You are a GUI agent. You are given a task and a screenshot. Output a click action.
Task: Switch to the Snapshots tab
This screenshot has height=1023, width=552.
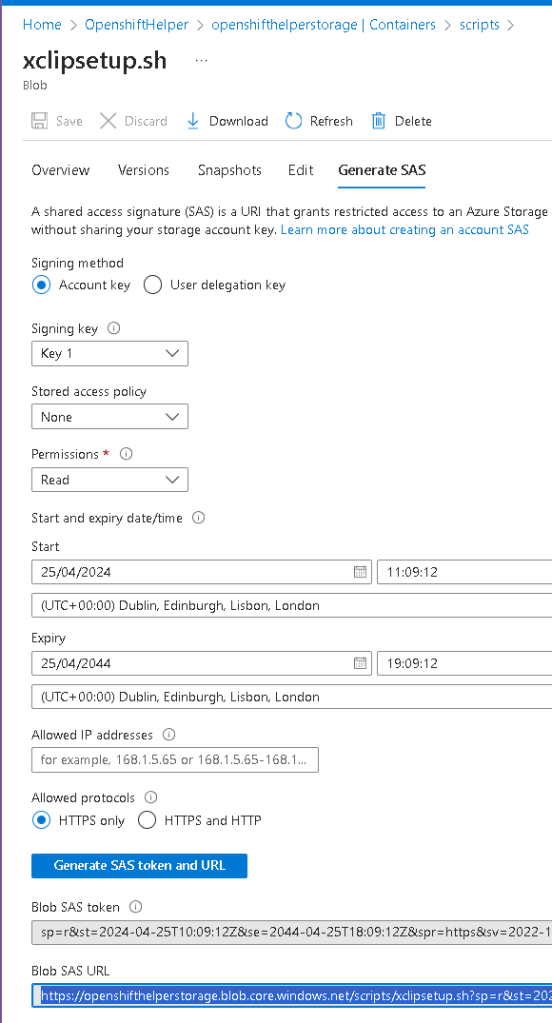click(x=230, y=170)
